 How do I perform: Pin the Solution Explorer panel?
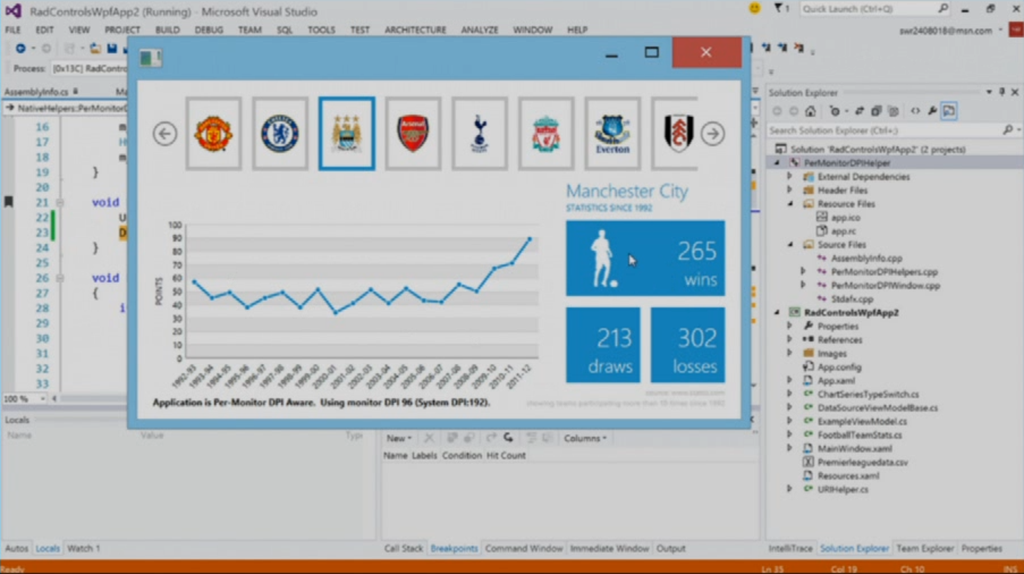point(1002,92)
